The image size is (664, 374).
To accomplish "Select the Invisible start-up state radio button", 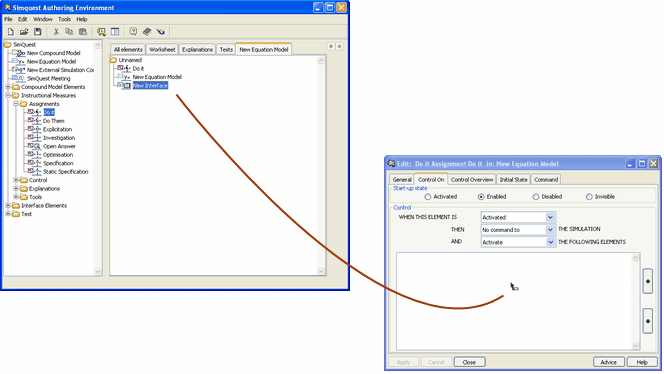I will coord(589,197).
